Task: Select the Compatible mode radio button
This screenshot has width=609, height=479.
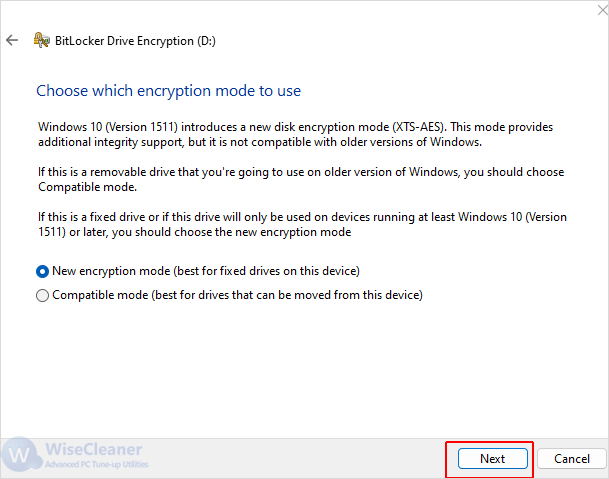Action: pyautogui.click(x=42, y=296)
